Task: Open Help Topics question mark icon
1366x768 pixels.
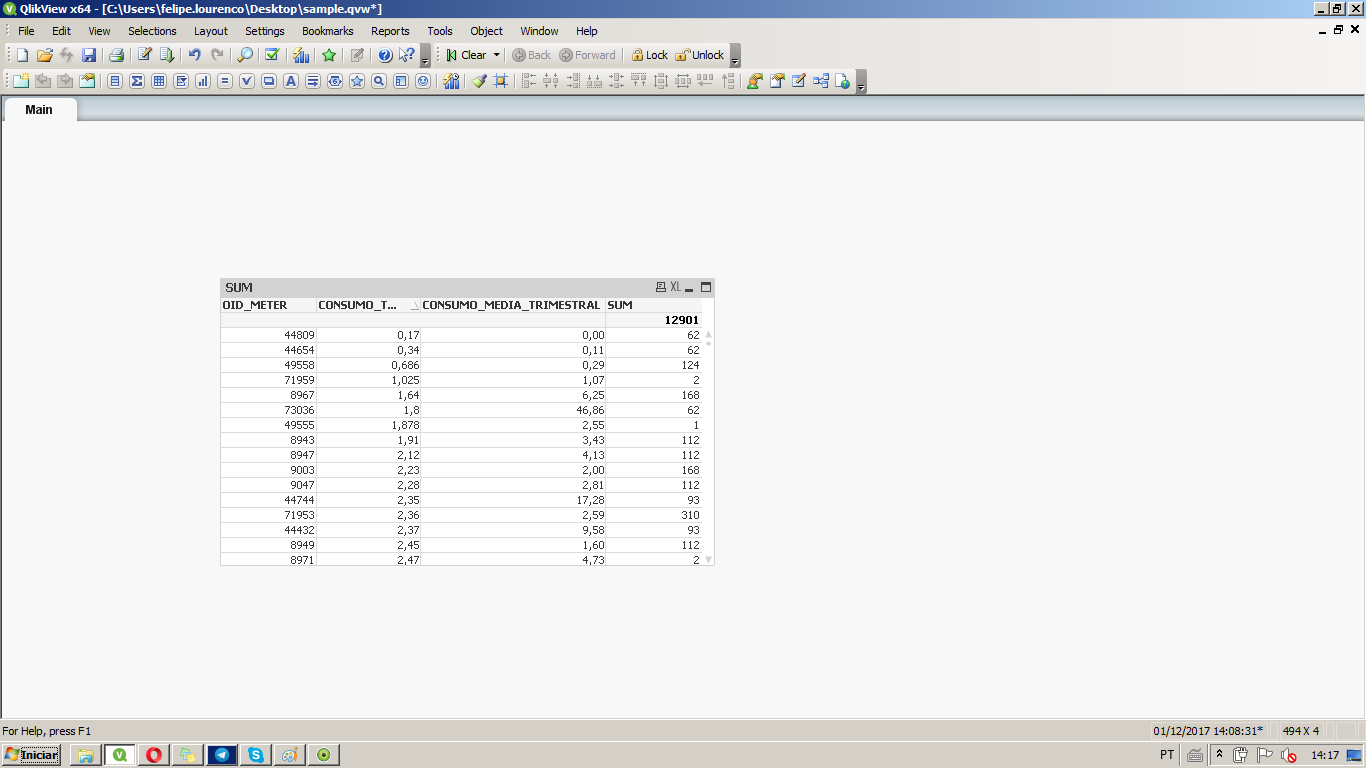Action: click(385, 55)
